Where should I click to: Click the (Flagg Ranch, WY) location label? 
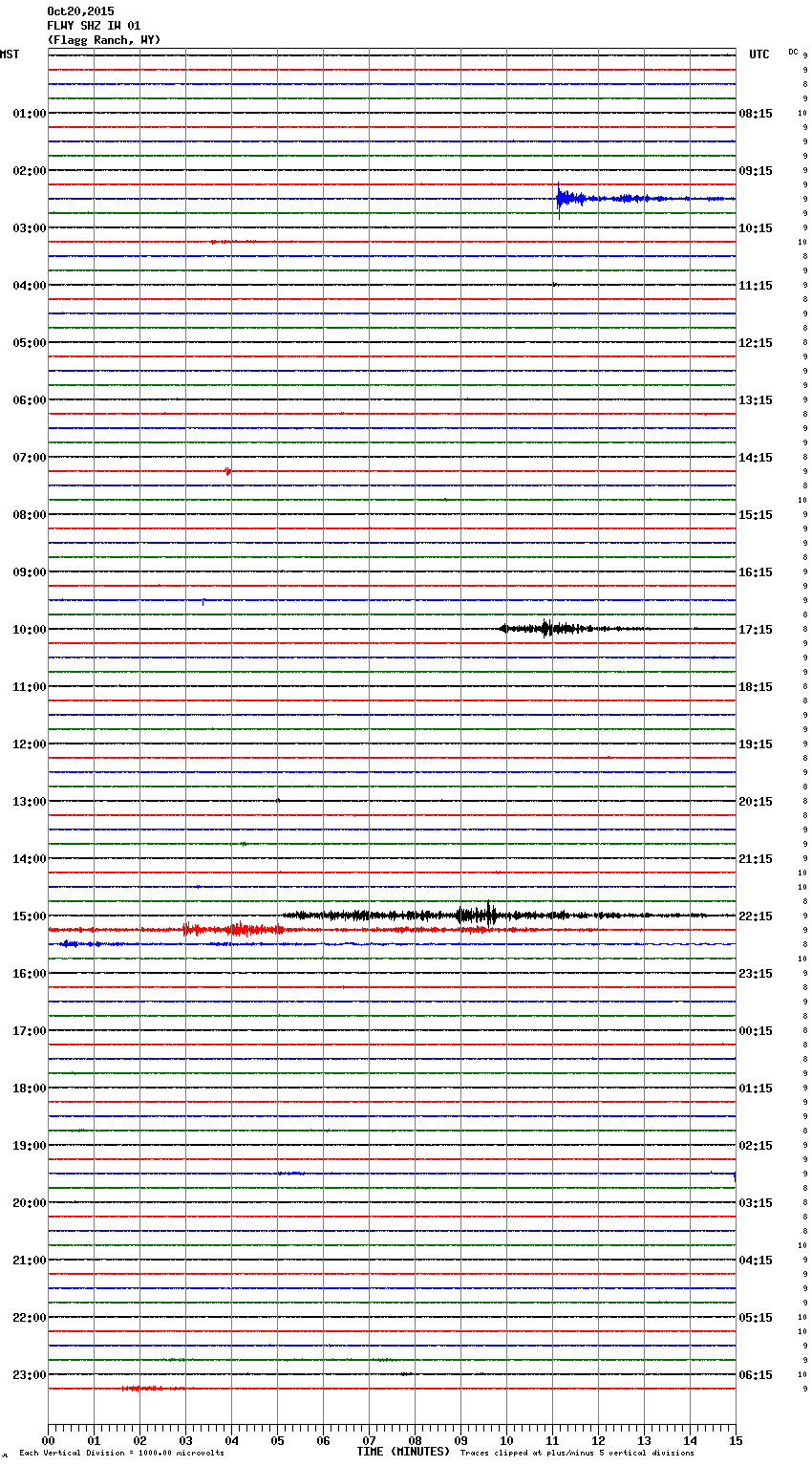[x=104, y=40]
